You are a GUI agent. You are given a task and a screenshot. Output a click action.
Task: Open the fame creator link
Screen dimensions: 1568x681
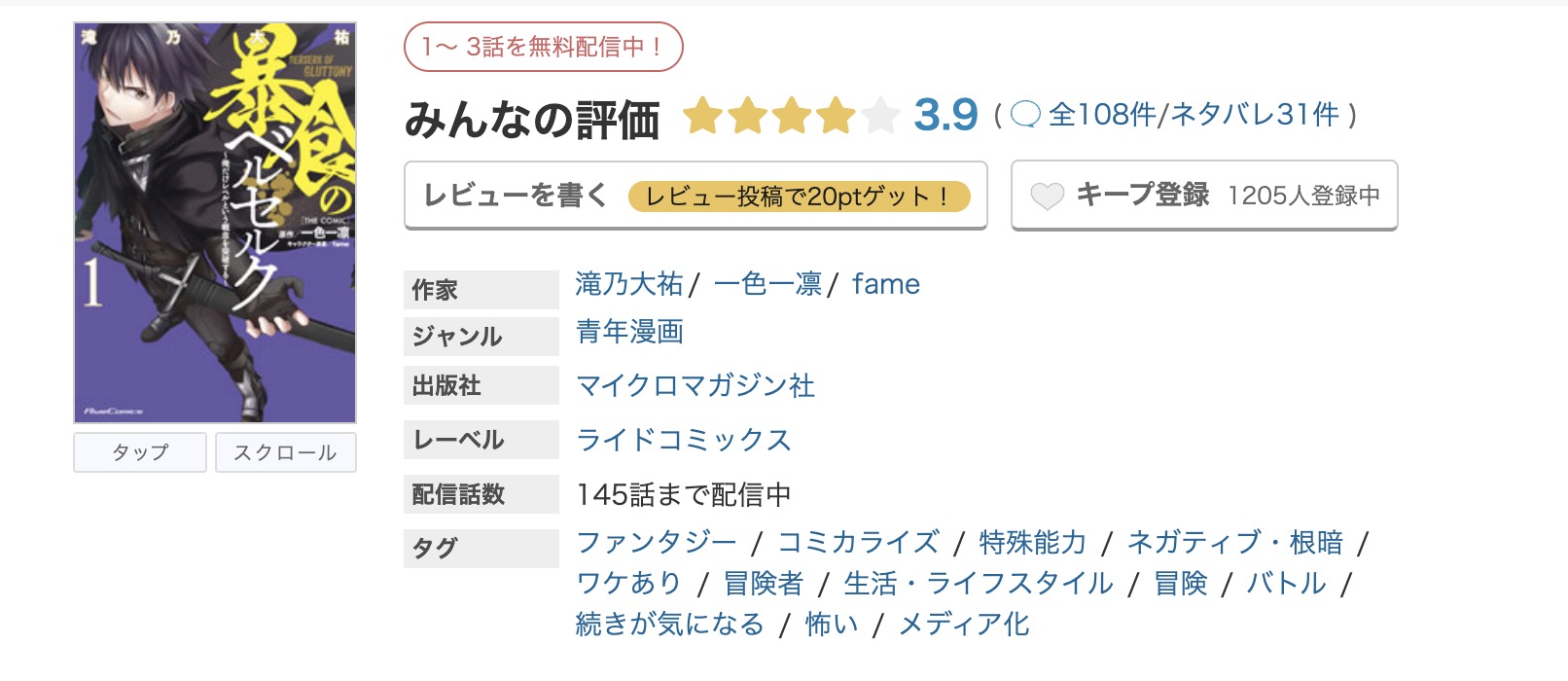point(884,283)
